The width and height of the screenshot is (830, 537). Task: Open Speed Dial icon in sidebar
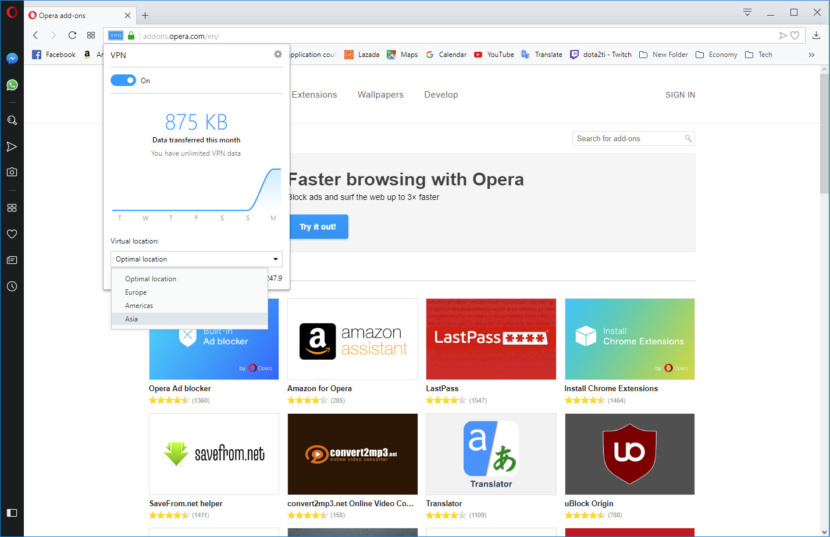pyautogui.click(x=12, y=208)
